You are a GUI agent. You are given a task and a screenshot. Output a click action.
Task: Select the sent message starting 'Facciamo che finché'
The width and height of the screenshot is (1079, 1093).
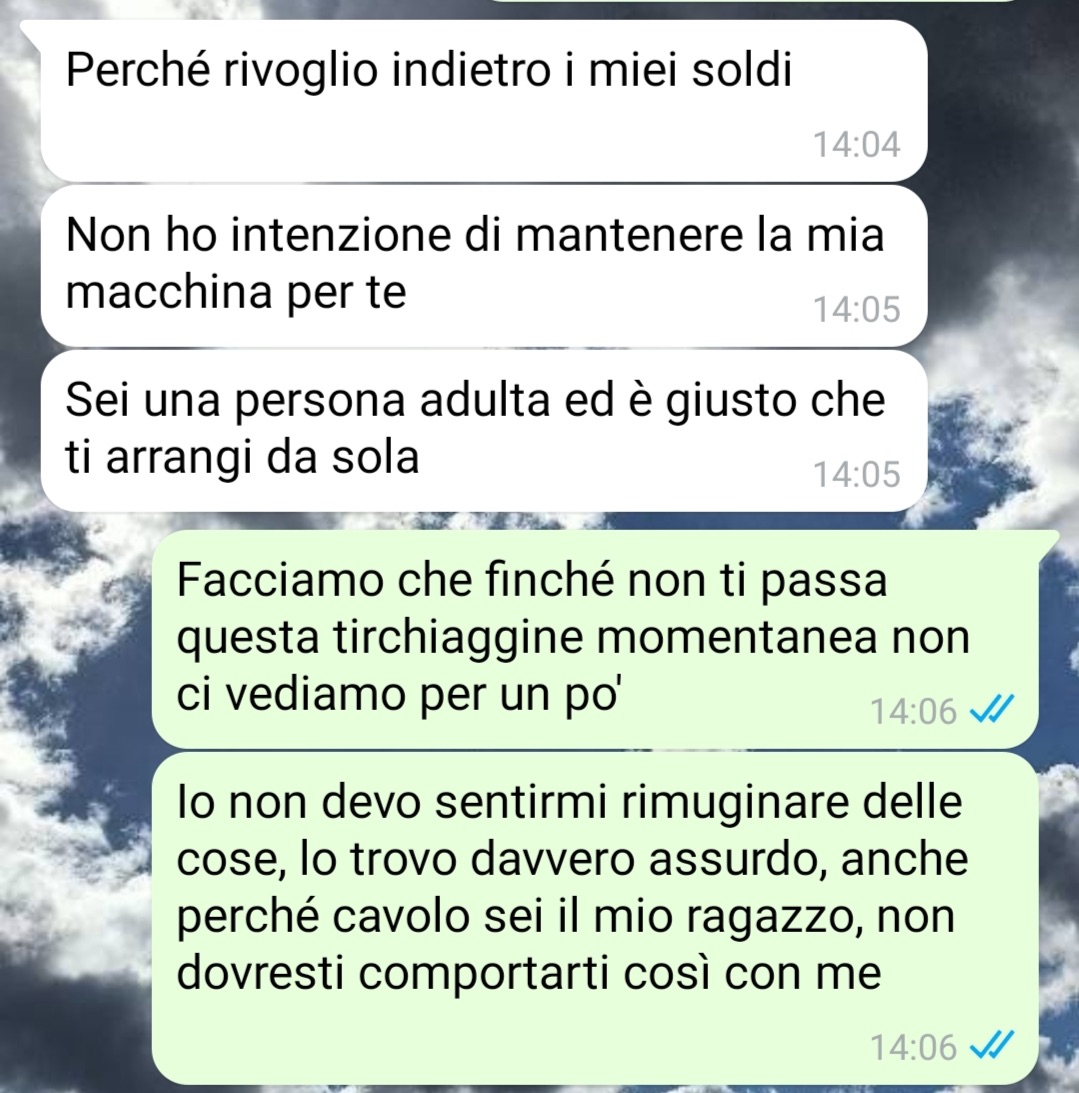(595, 639)
